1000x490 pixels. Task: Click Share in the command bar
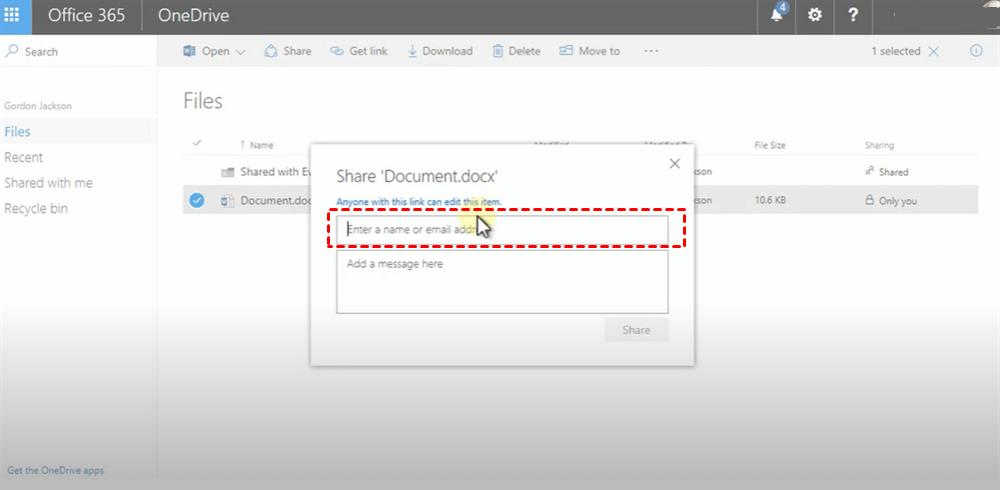(x=288, y=51)
